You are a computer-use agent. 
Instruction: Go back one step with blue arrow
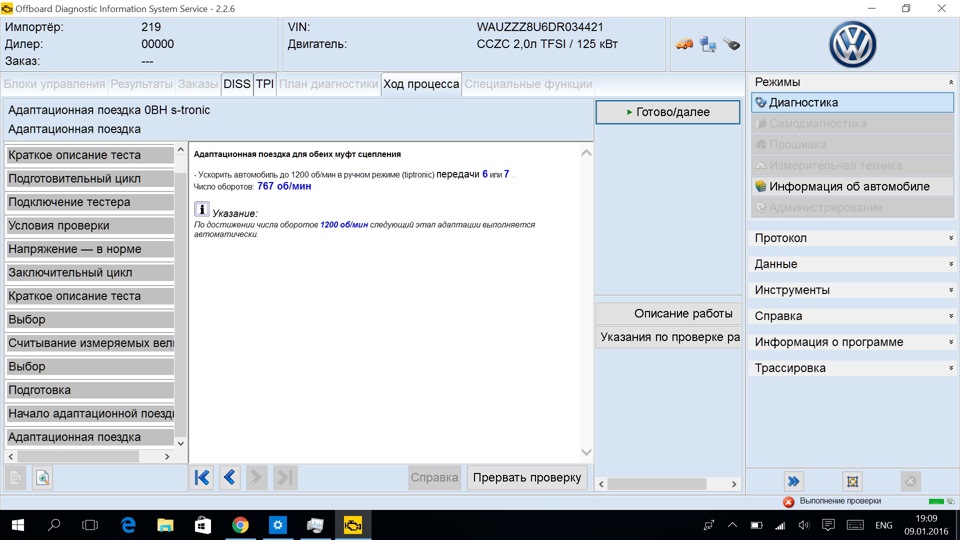[x=230, y=478]
